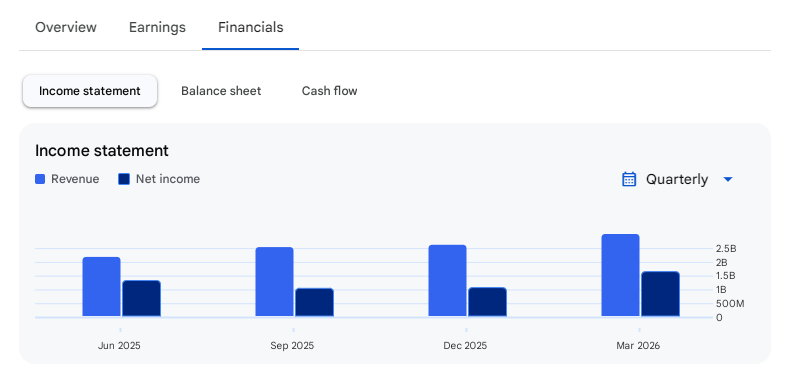The height and width of the screenshot is (387, 790).
Task: Select the Sep 2025 revenue bar
Action: [275, 282]
